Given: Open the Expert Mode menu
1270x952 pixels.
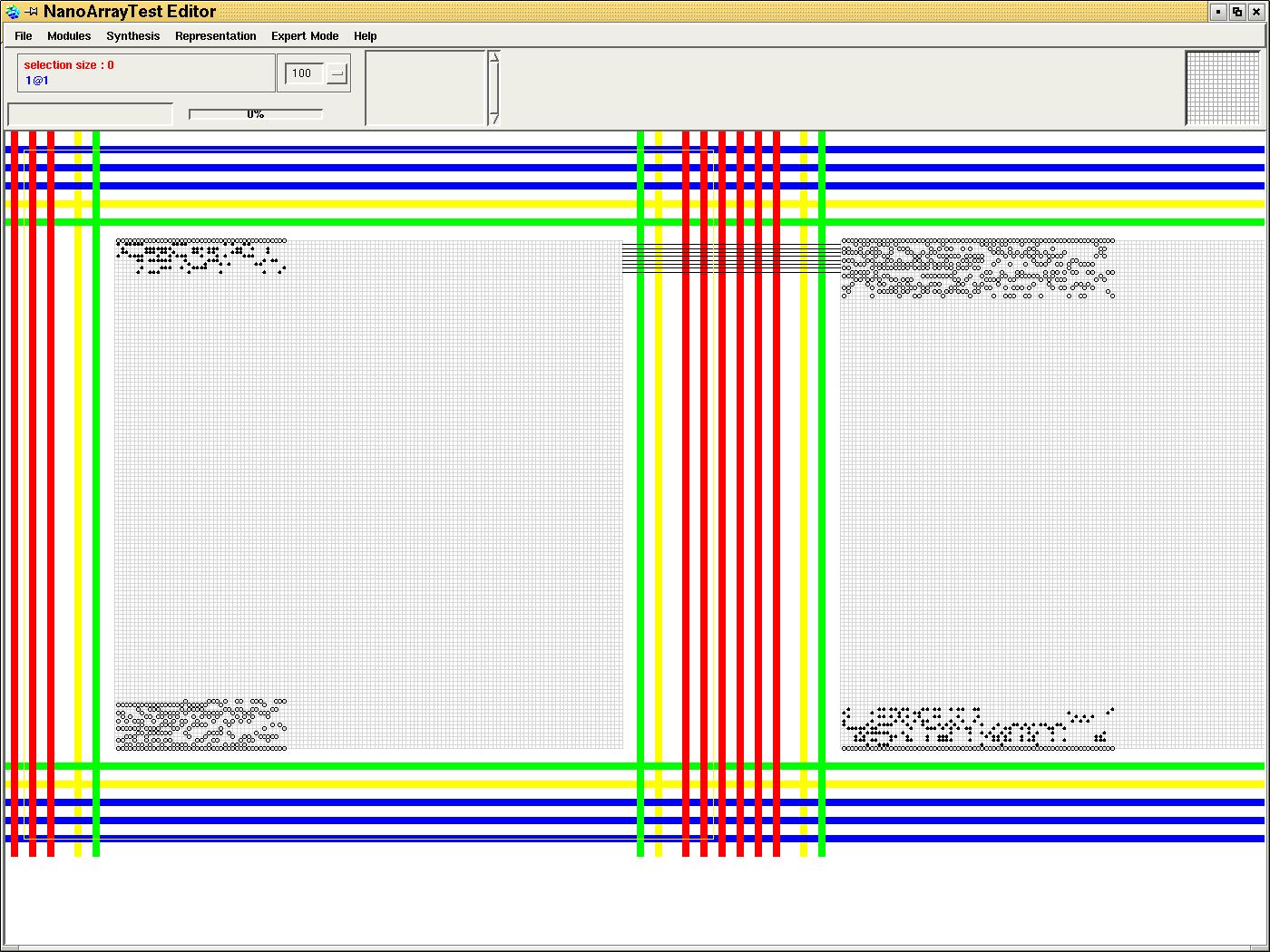Looking at the screenshot, I should tap(305, 36).
